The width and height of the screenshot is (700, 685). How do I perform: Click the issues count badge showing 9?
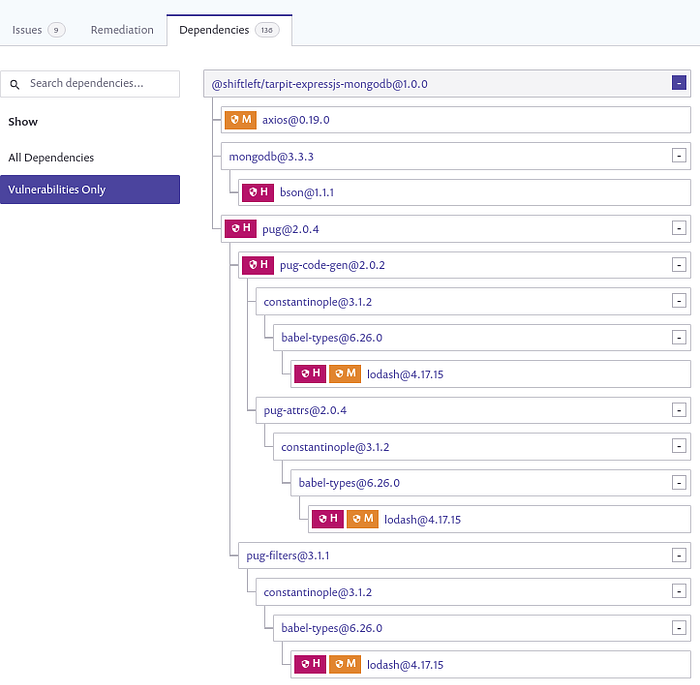[x=56, y=30]
